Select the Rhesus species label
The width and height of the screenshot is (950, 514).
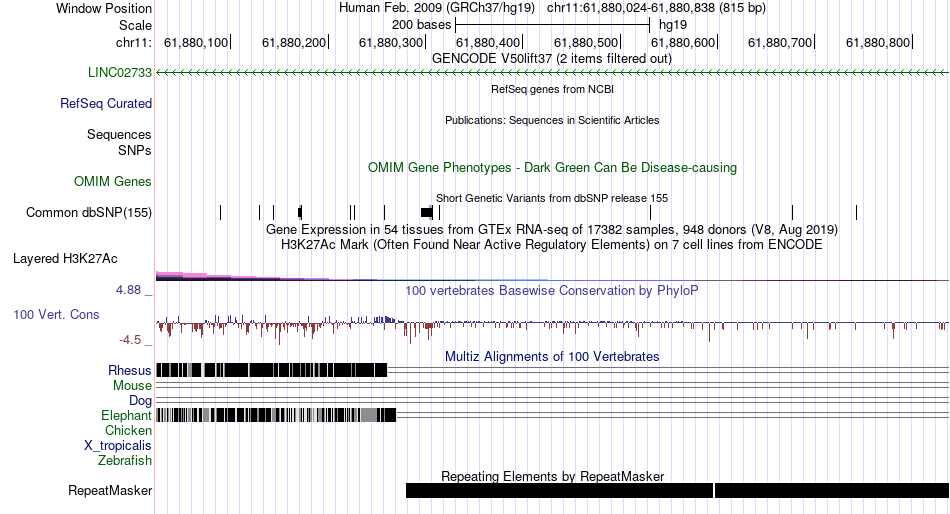pyautogui.click(x=130, y=370)
